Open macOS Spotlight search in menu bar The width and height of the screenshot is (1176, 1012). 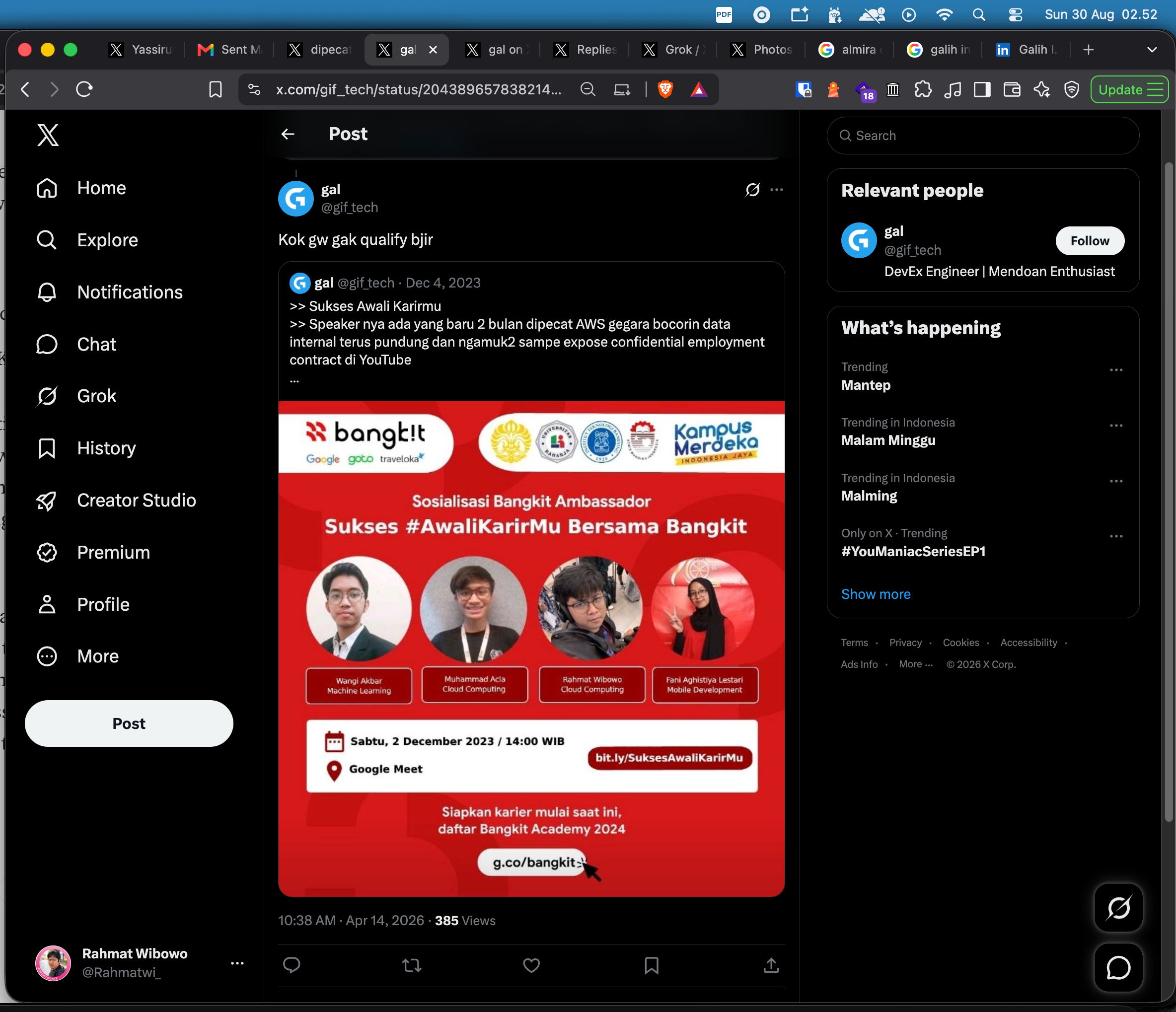[979, 15]
